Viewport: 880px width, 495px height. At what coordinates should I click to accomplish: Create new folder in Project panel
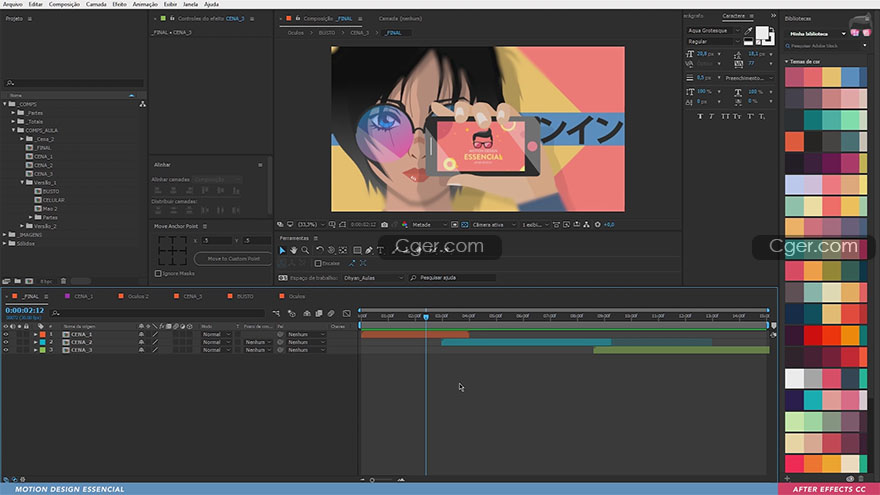(17, 281)
